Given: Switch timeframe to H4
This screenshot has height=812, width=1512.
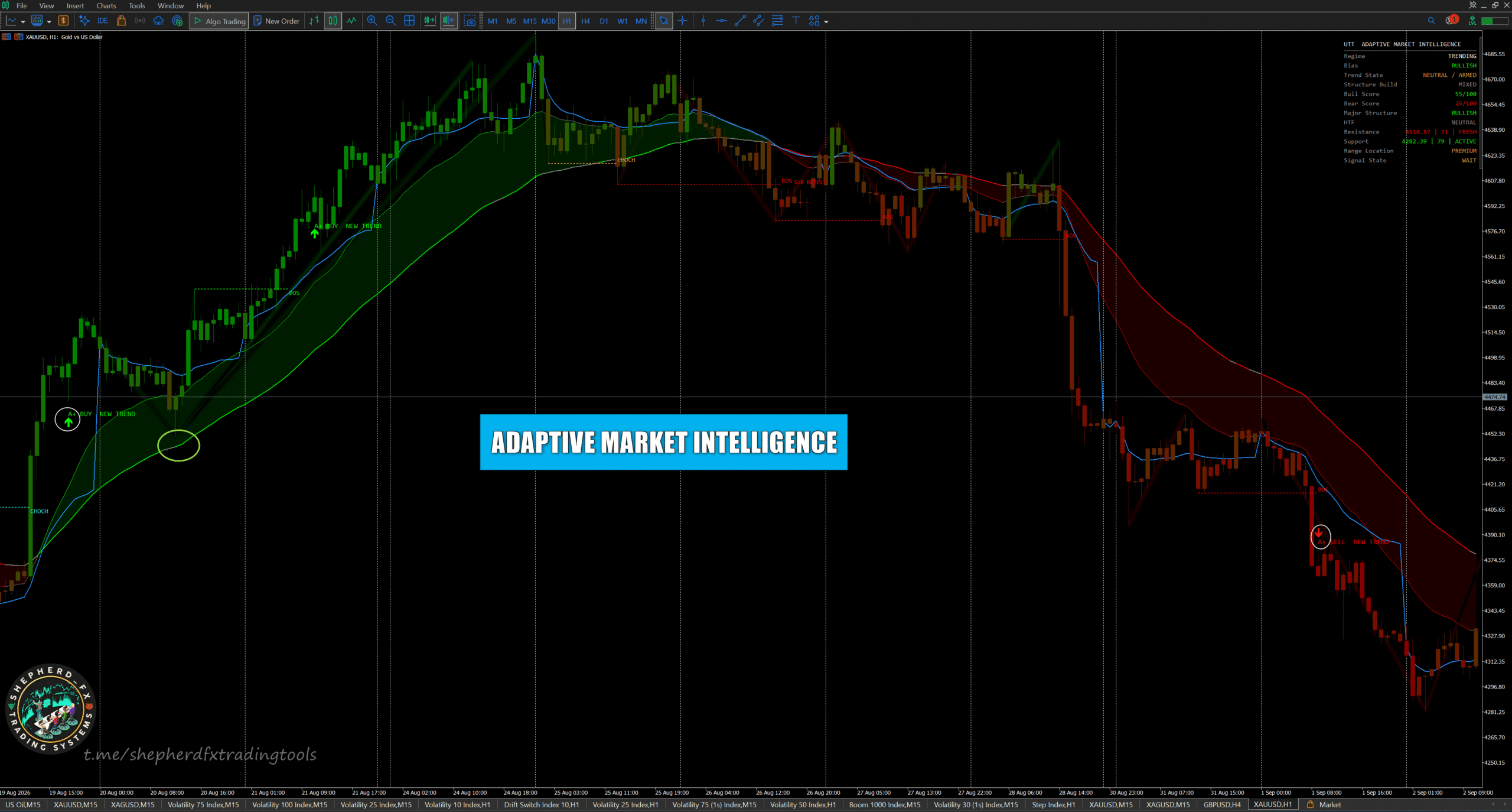Looking at the screenshot, I should pos(585,21).
